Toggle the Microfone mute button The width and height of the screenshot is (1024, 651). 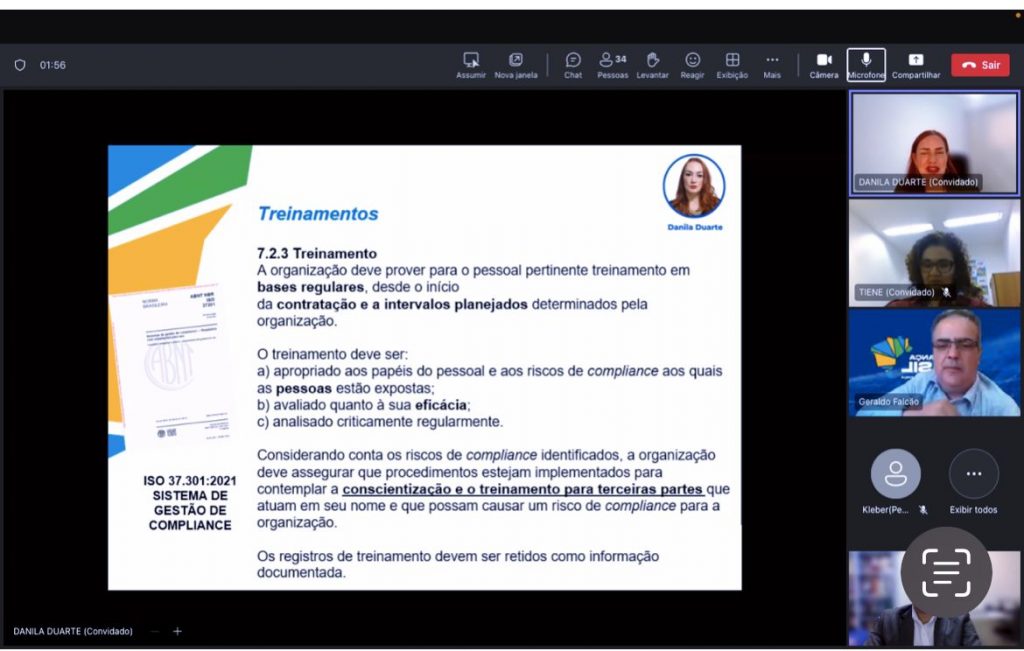(x=866, y=60)
